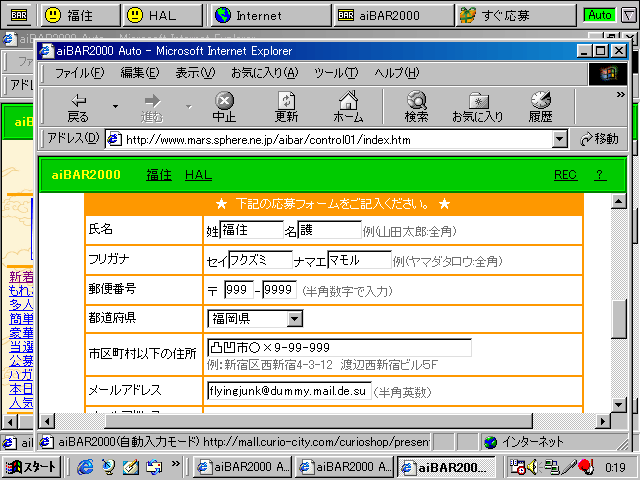Click the network computers tray icon

click(552, 467)
